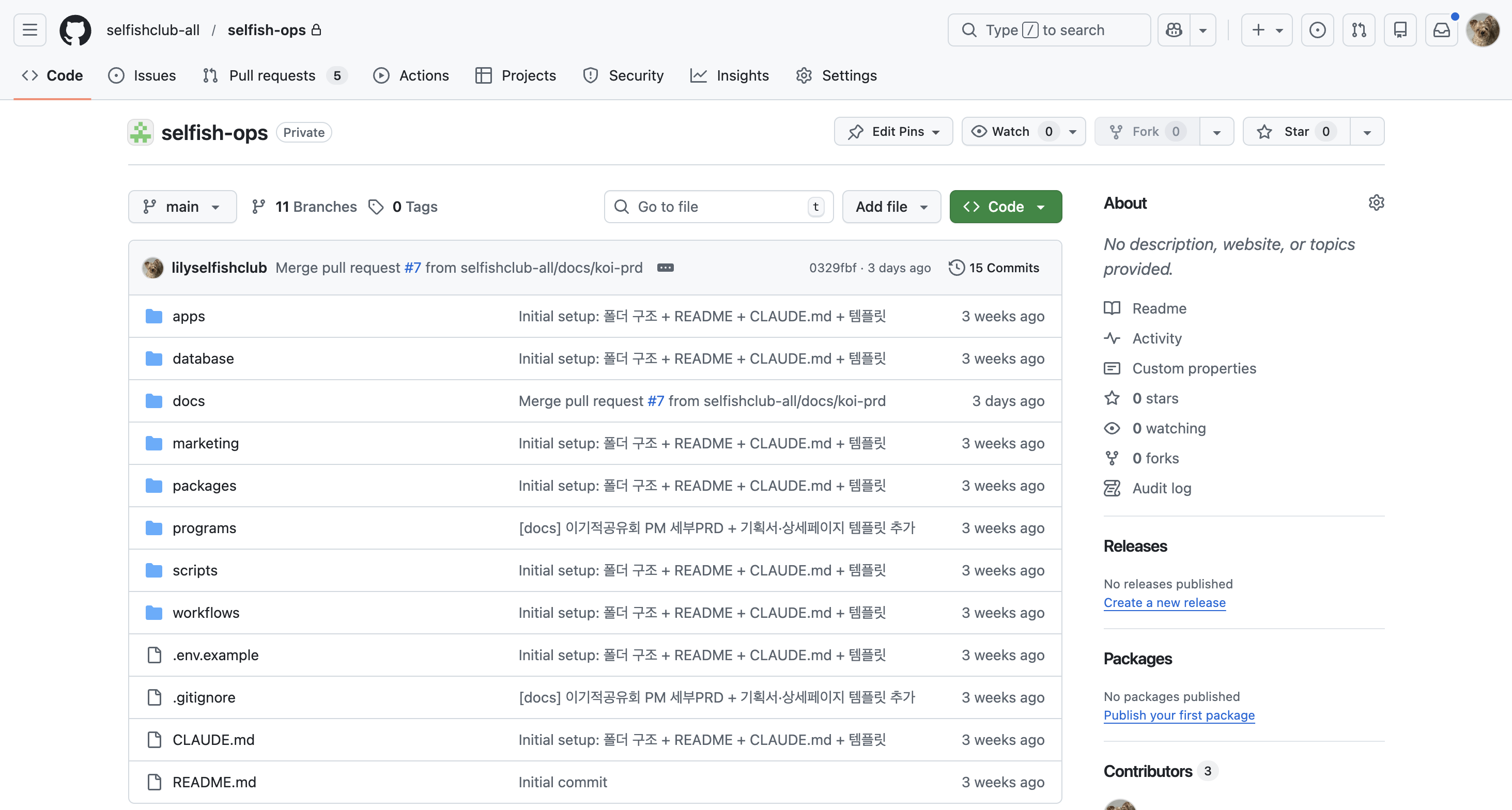Open the hamburger navigation menu
Viewport: 1512px width, 810px height.
pyautogui.click(x=30, y=30)
